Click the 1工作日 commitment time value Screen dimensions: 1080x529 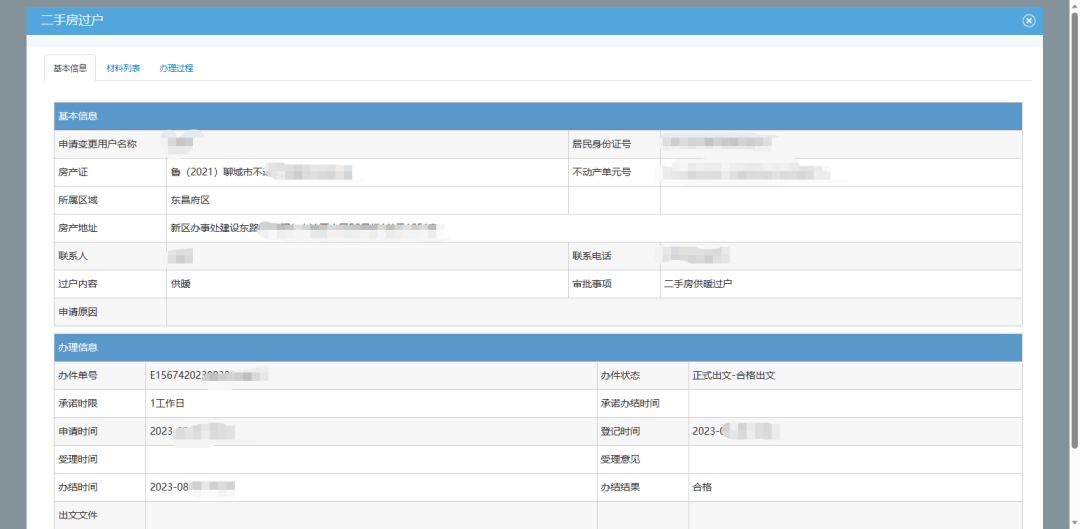(167, 404)
